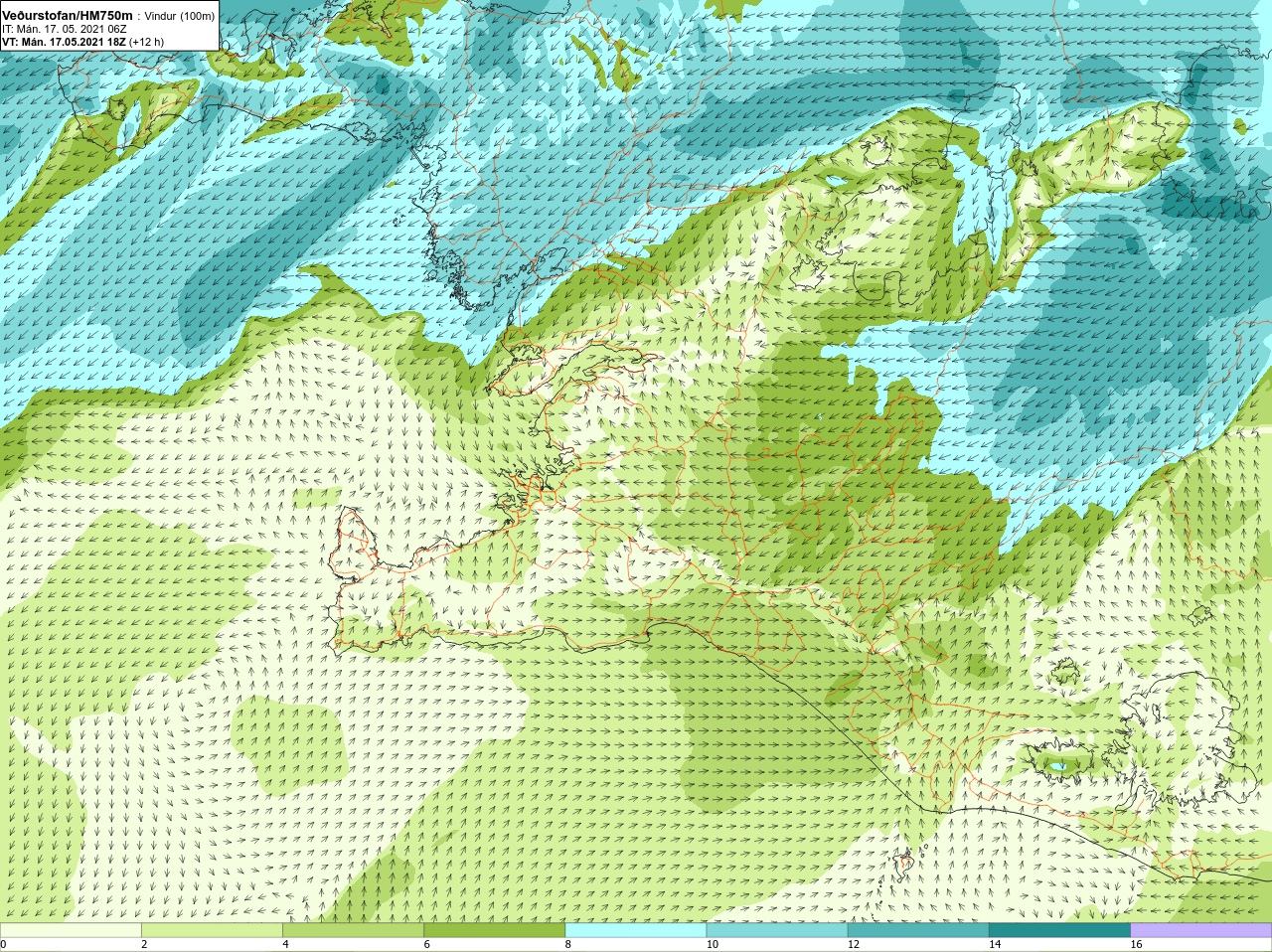The width and height of the screenshot is (1272, 952).
Task: Click the legend scale value "16"
Action: pyautogui.click(x=1136, y=944)
